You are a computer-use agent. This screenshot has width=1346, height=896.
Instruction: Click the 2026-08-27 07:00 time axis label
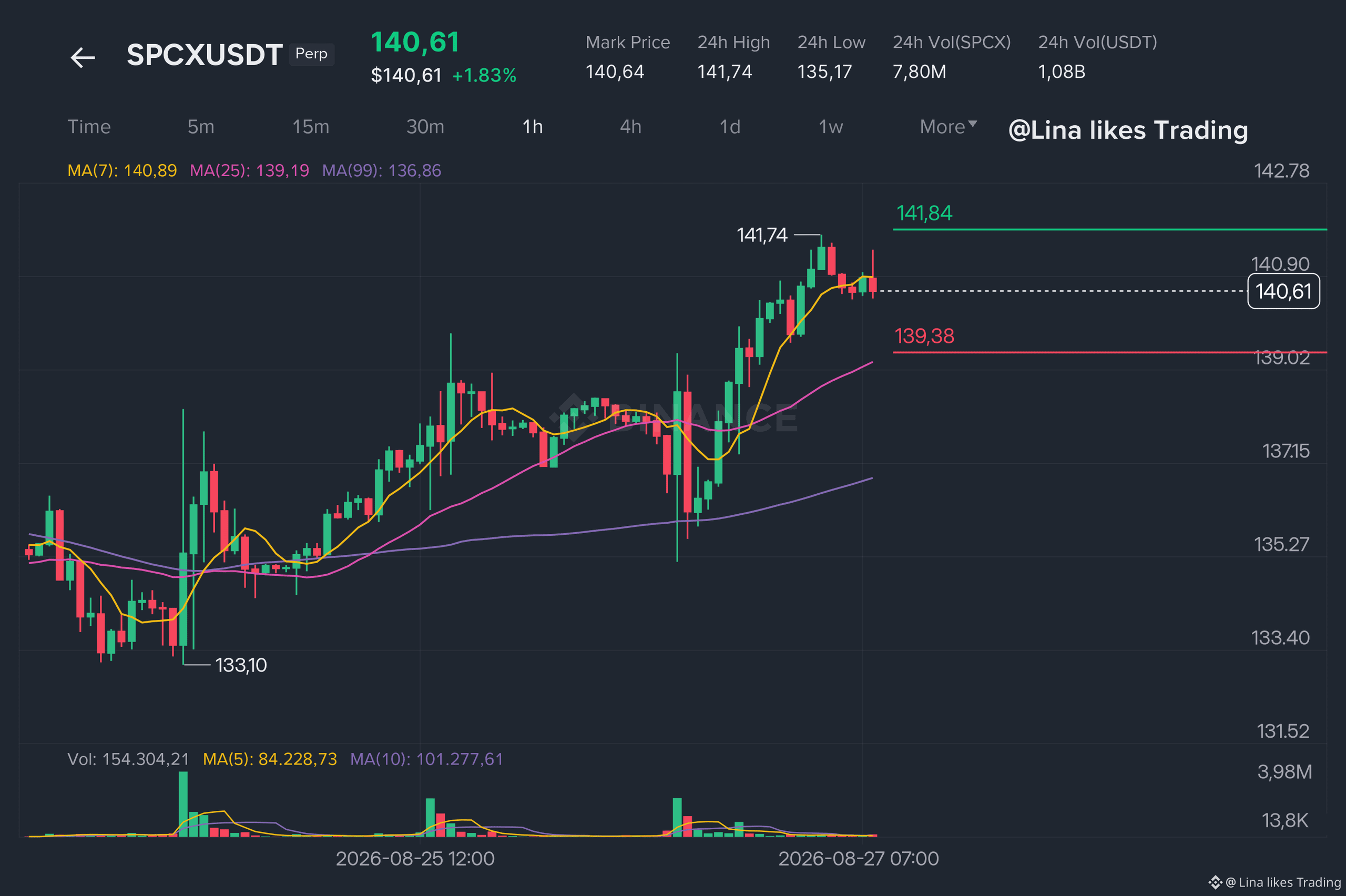click(859, 858)
